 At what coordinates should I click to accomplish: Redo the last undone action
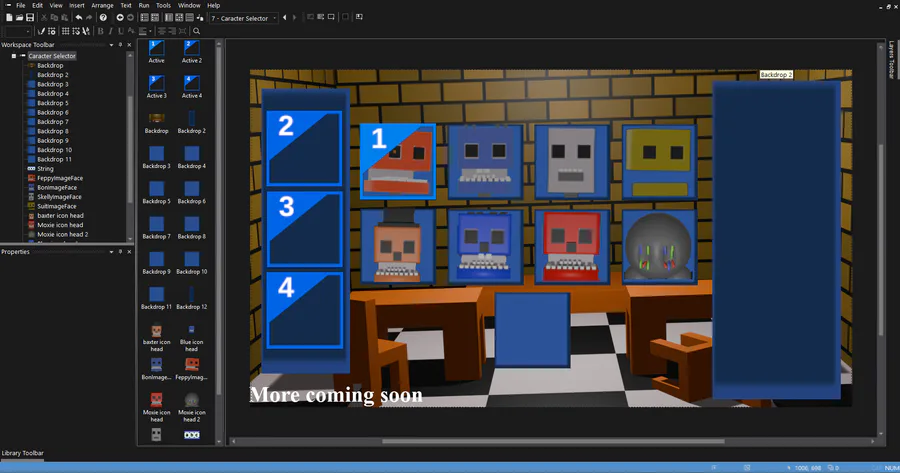coord(89,18)
